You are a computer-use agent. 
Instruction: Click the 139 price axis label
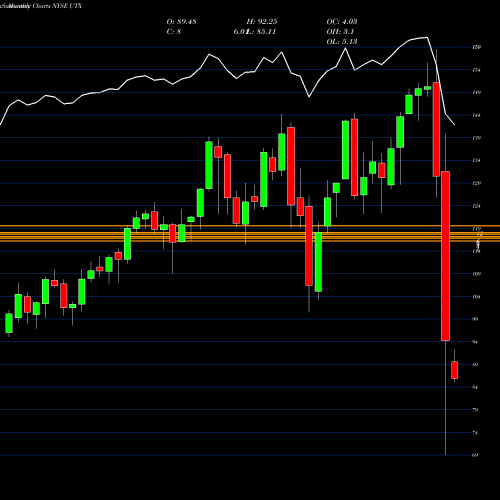click(476, 138)
